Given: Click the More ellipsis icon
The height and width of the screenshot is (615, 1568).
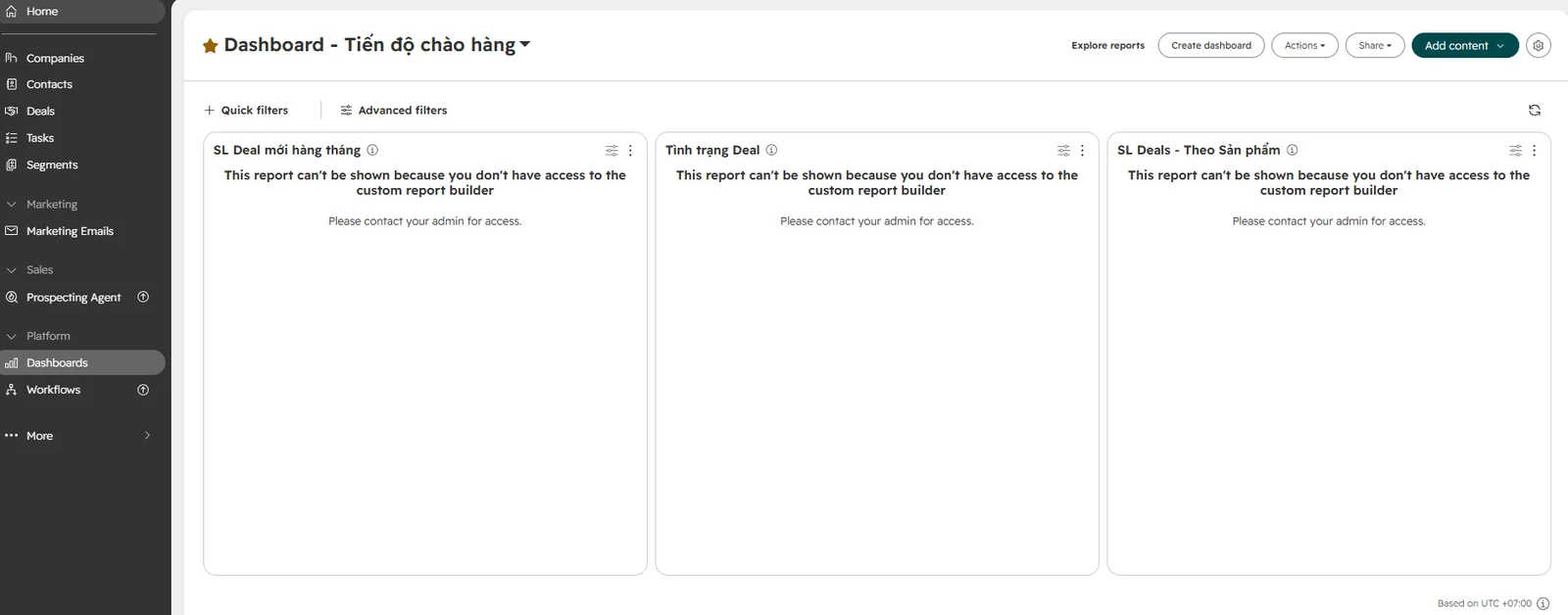Looking at the screenshot, I should pyautogui.click(x=12, y=436).
